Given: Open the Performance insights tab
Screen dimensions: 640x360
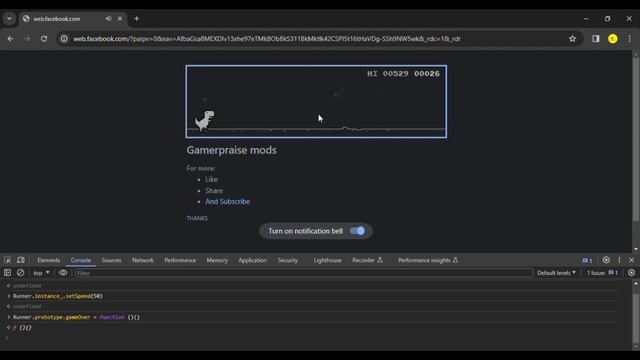Looking at the screenshot, I should pyautogui.click(x=428, y=260).
